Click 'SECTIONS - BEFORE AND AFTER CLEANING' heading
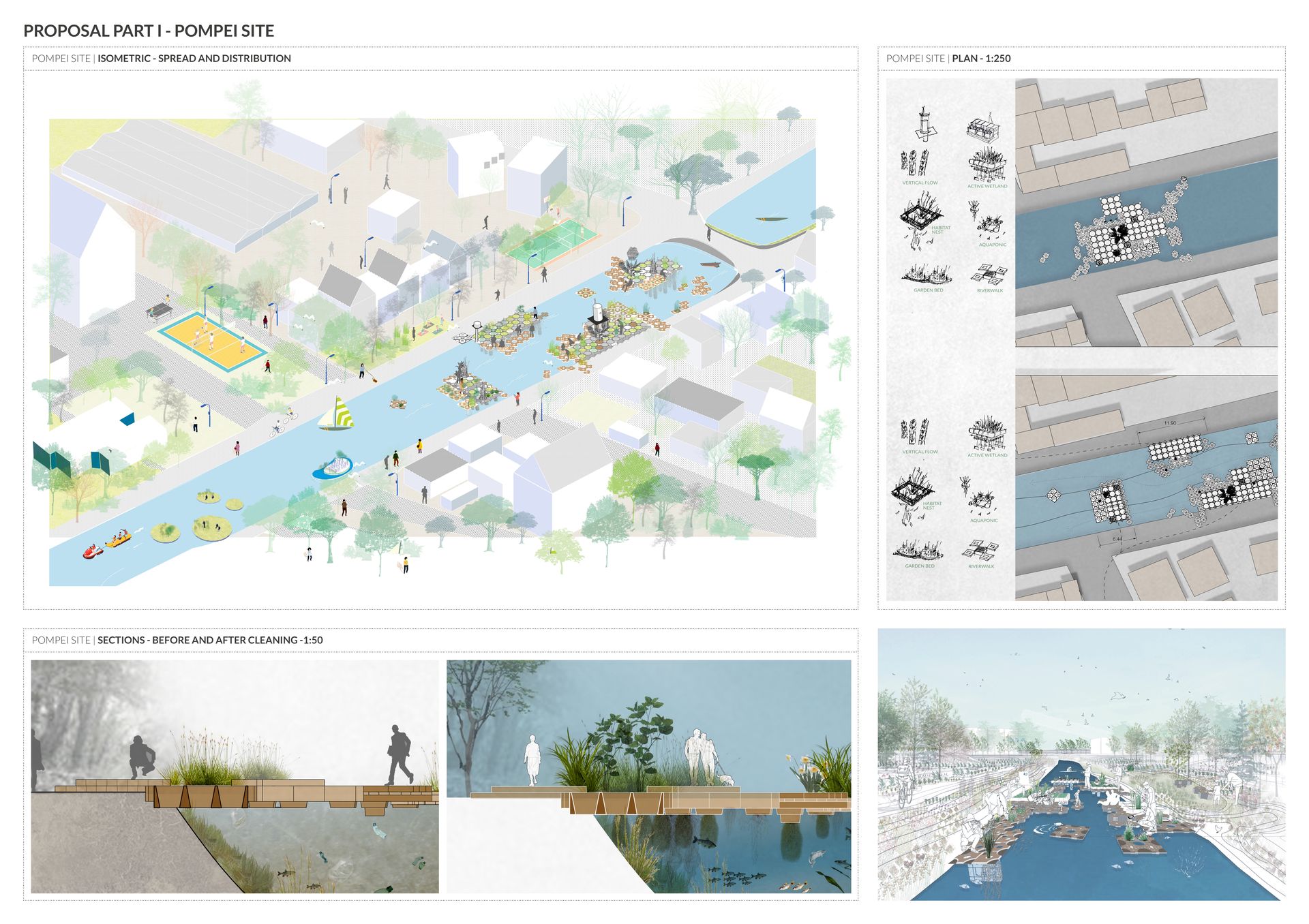 pyautogui.click(x=198, y=641)
